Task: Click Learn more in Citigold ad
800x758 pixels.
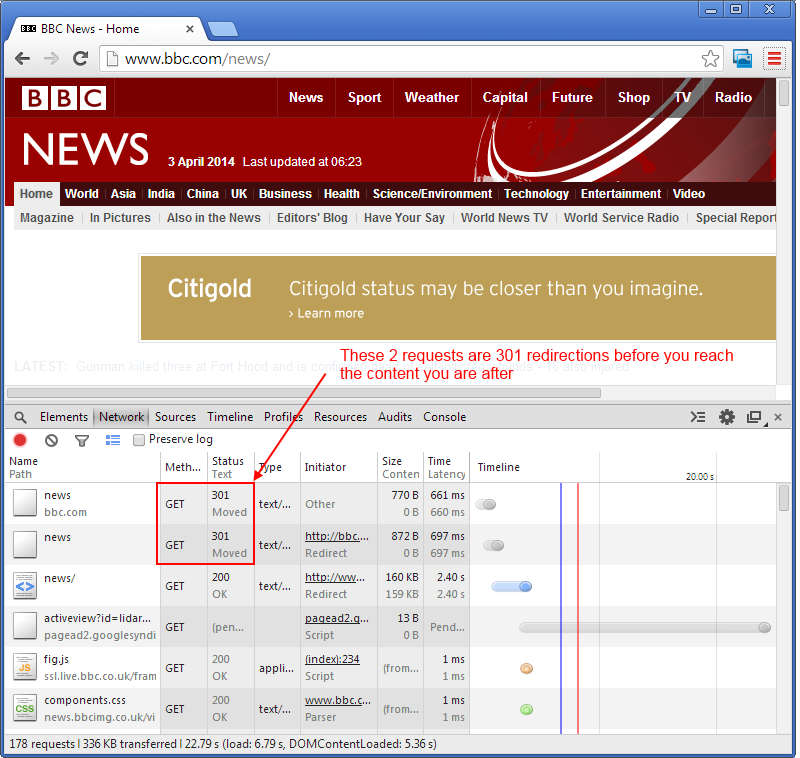Action: 327,314
